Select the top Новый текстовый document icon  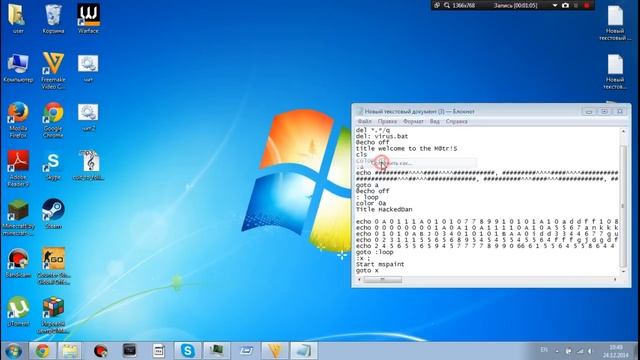point(615,23)
